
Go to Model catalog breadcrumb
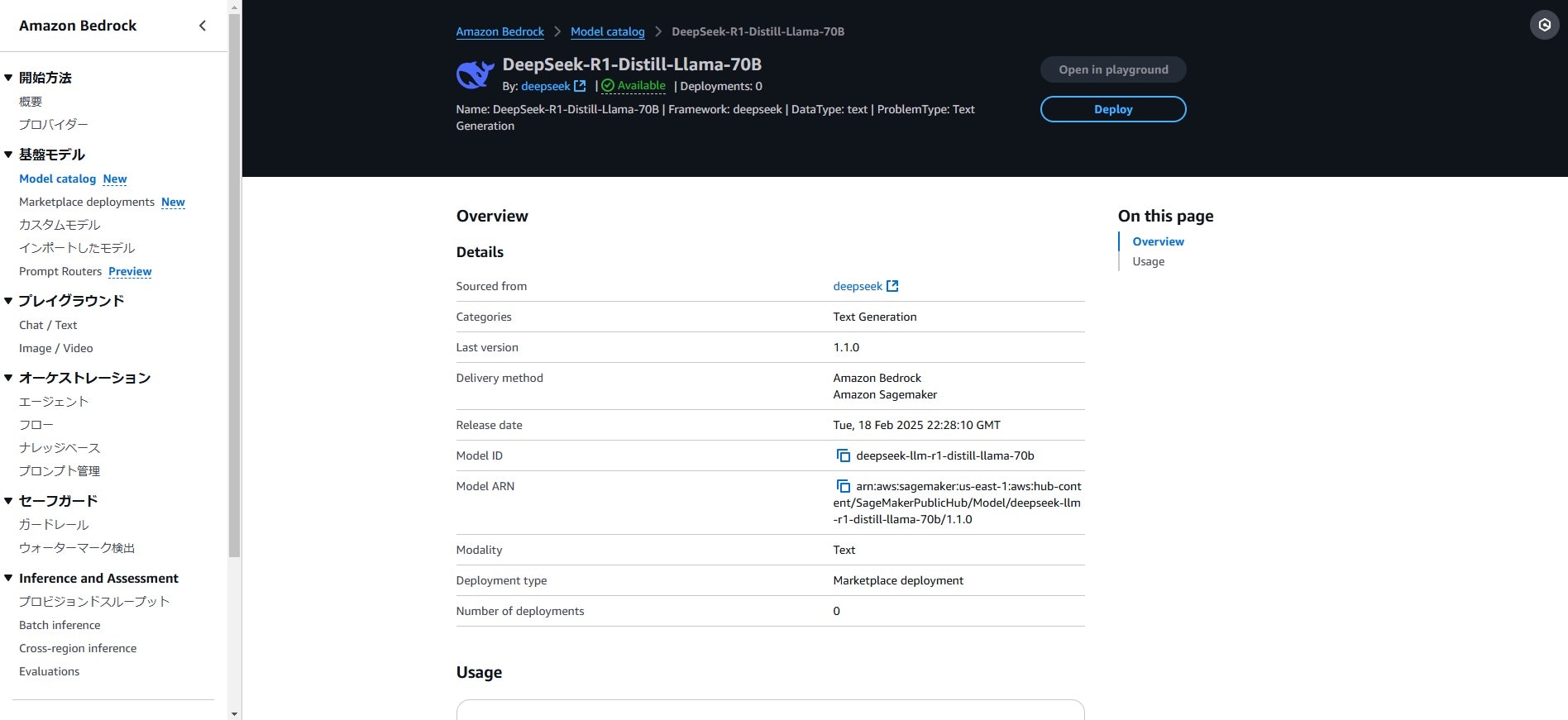pos(607,31)
